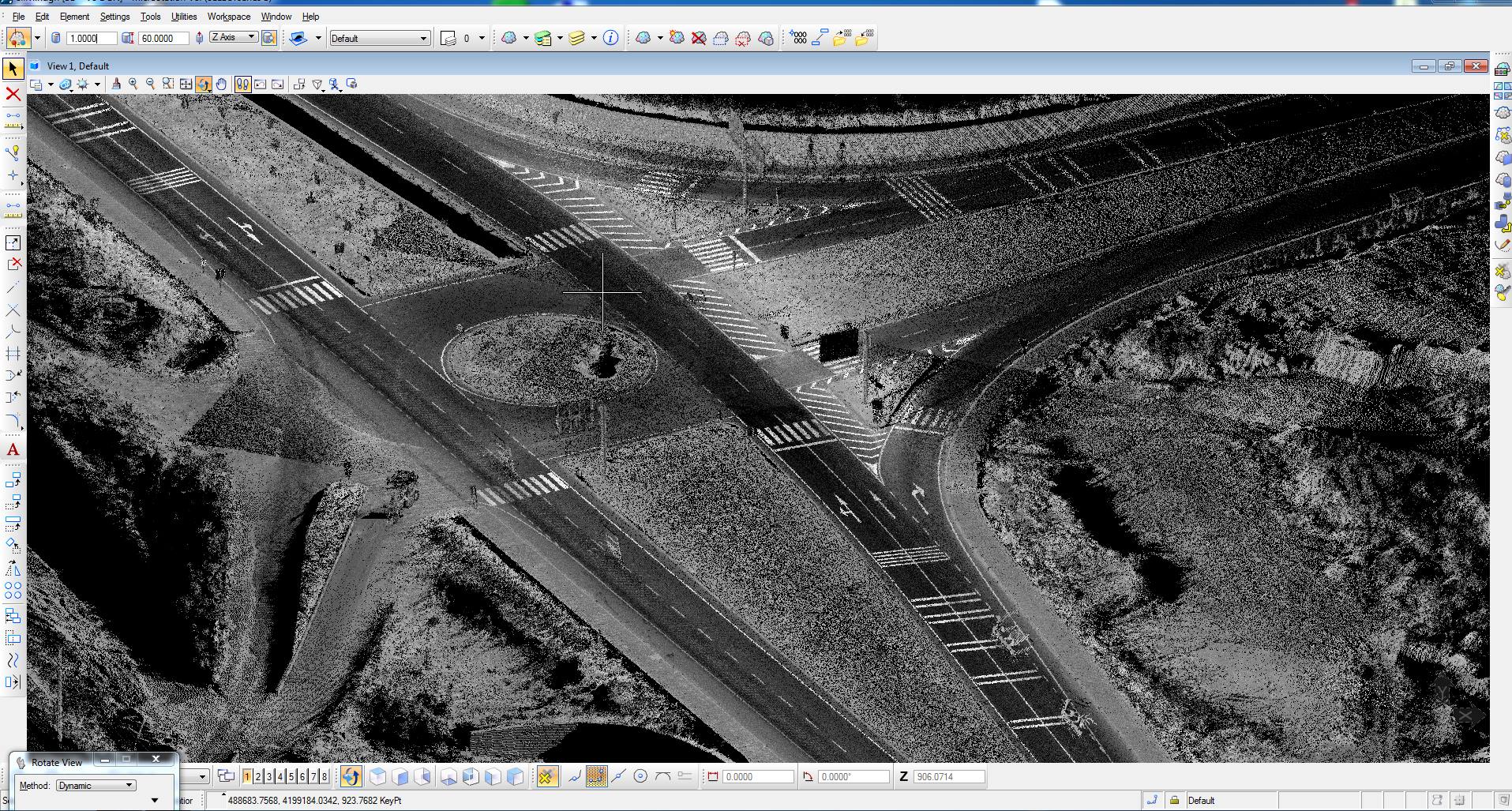Click the Fit View icon
This screenshot has width=1512, height=811.
coord(186,84)
